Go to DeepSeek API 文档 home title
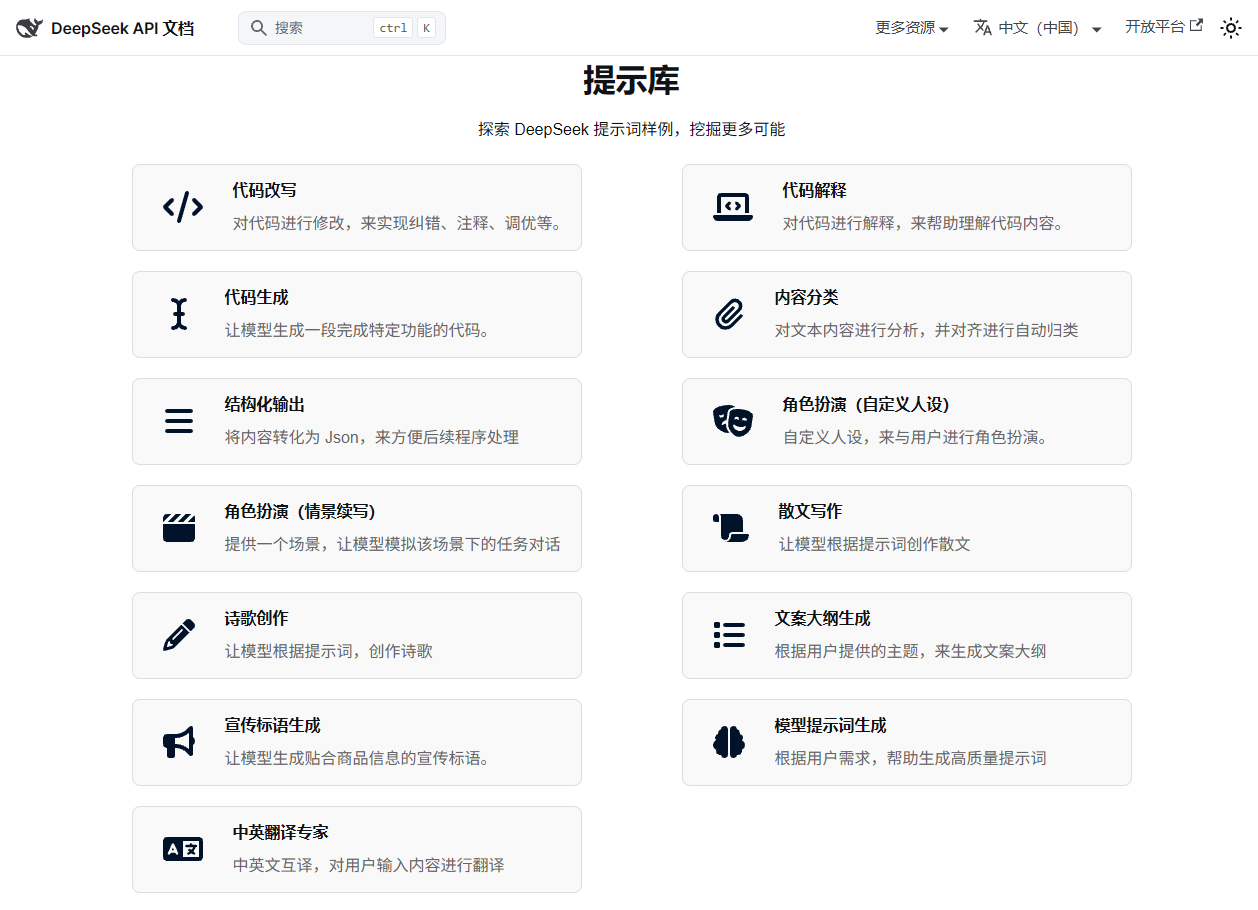The width and height of the screenshot is (1258, 910). [122, 28]
